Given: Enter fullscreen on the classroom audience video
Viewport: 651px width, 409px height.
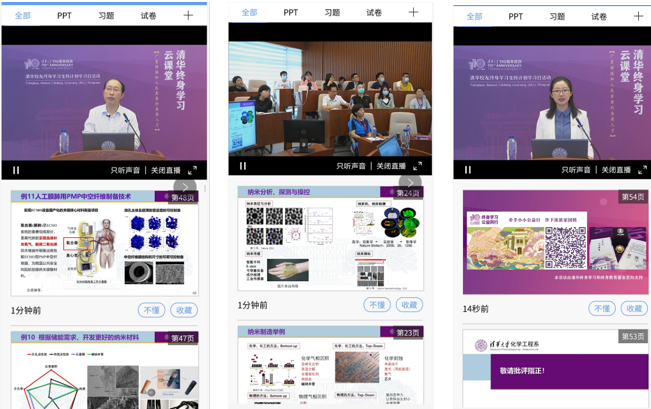Looking at the screenshot, I should 417,166.
